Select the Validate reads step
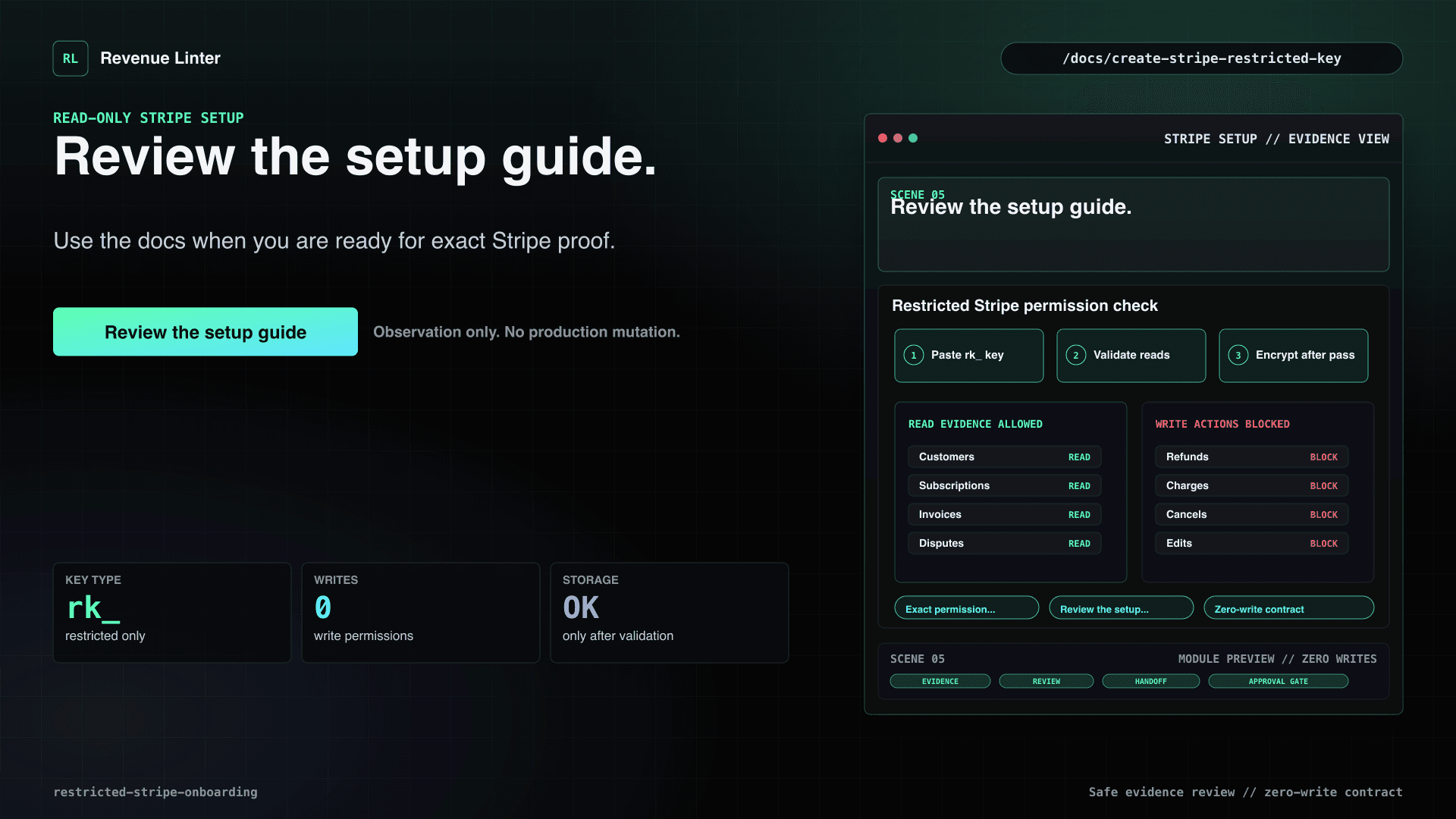The height and width of the screenshot is (819, 1456). point(1131,355)
